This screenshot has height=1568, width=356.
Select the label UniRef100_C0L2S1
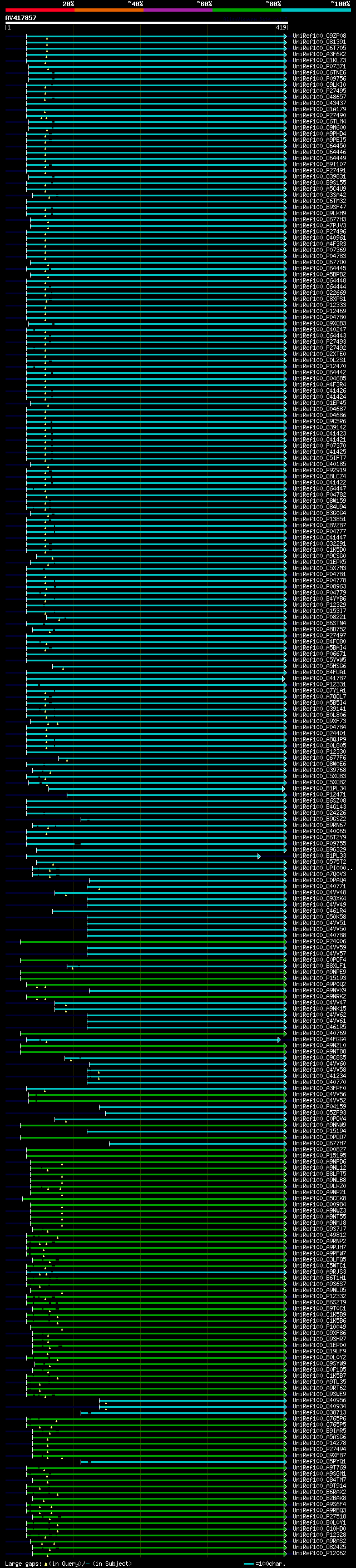319,360
